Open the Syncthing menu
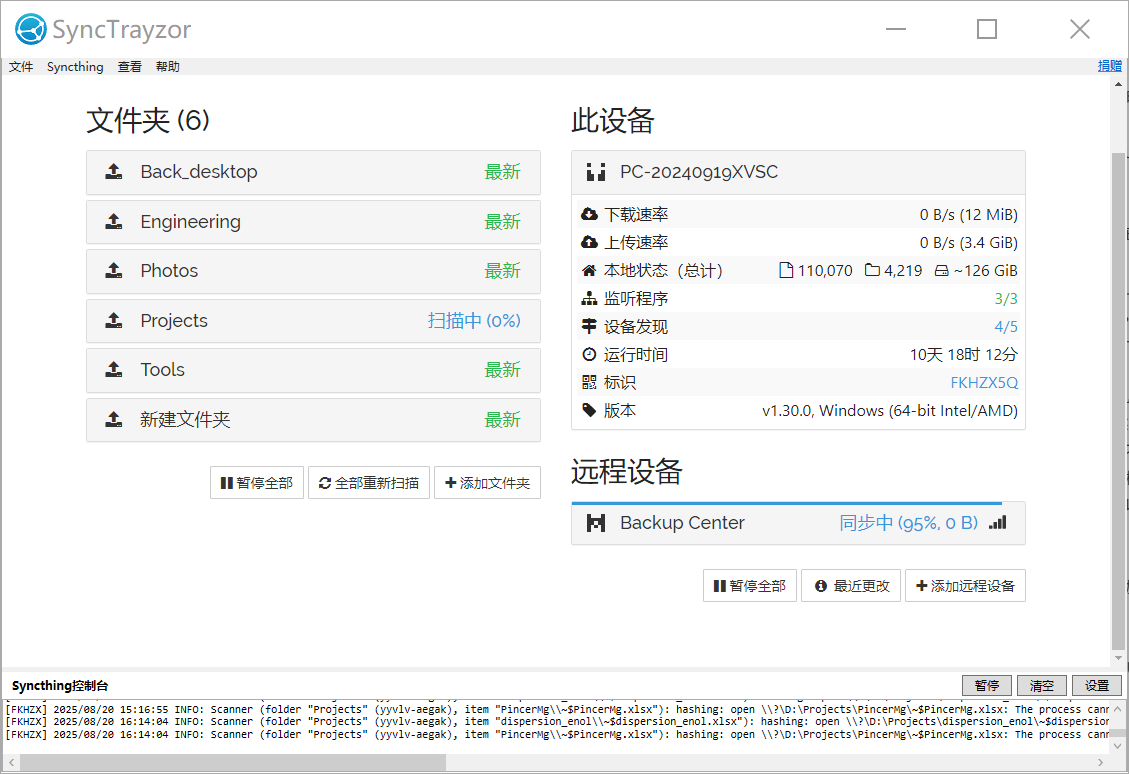Viewport: 1129px width, 774px height. pyautogui.click(x=75, y=67)
